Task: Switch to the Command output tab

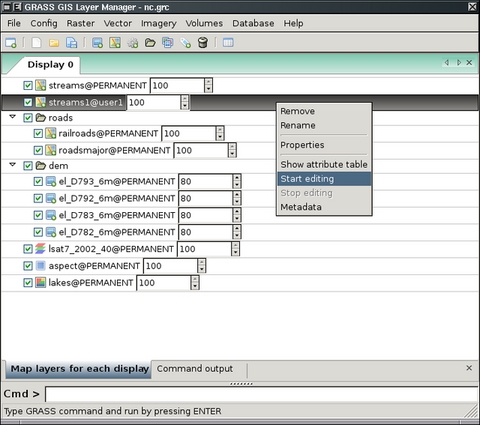Action: 195,369
